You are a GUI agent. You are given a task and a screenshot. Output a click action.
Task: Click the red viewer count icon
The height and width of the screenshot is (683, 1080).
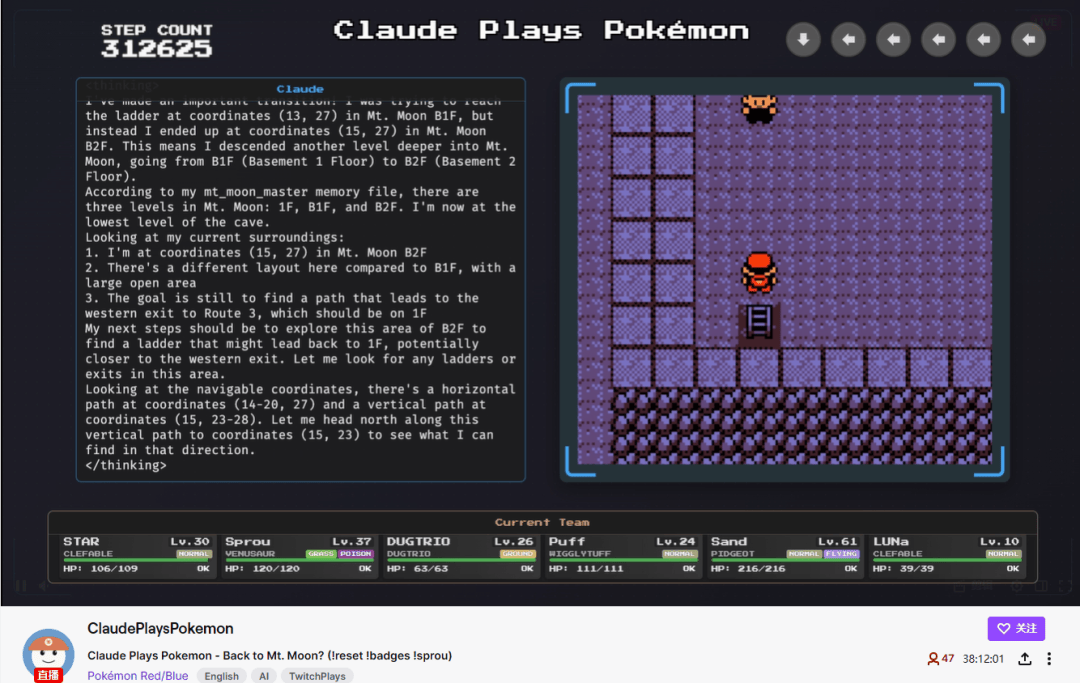click(933, 659)
